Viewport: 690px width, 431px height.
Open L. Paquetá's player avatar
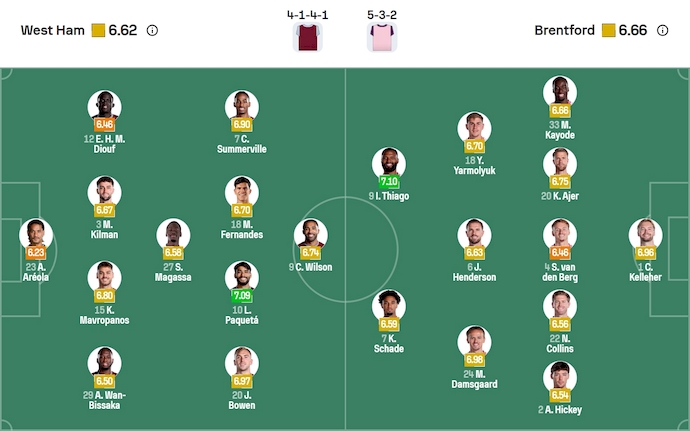pos(241,277)
